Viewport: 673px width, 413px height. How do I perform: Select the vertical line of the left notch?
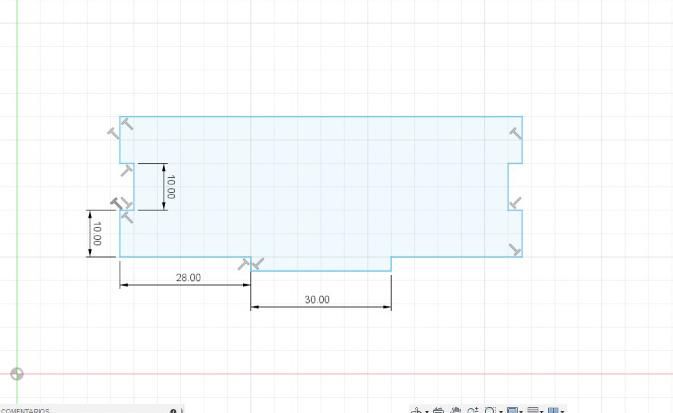[134, 187]
